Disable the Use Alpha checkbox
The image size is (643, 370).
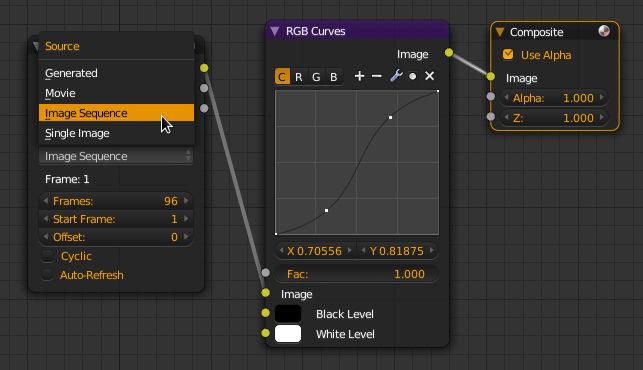click(x=508, y=55)
